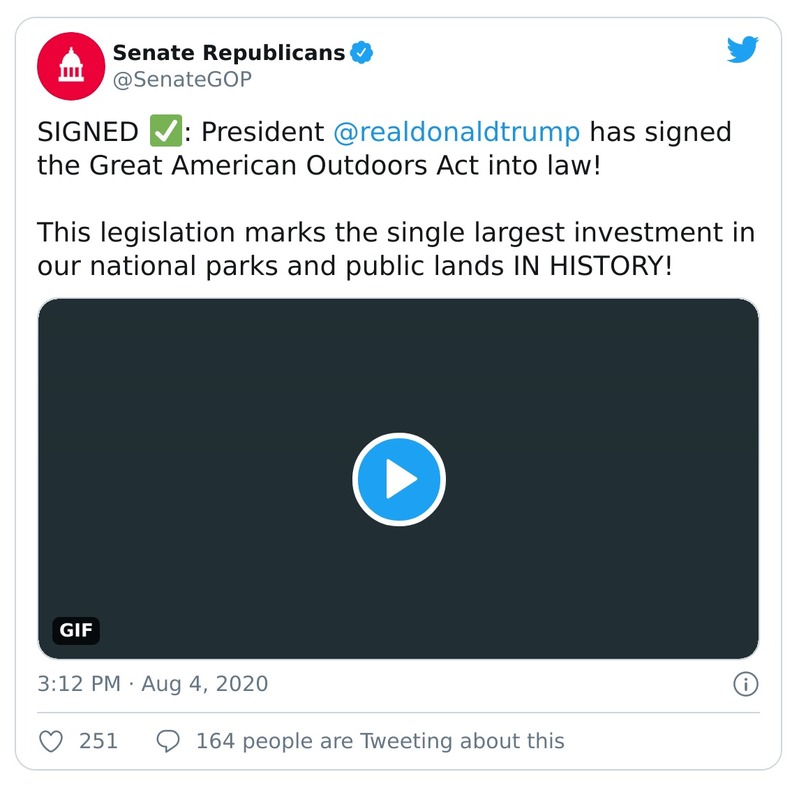Click the Senate Republicans capitol avatar

click(69, 66)
